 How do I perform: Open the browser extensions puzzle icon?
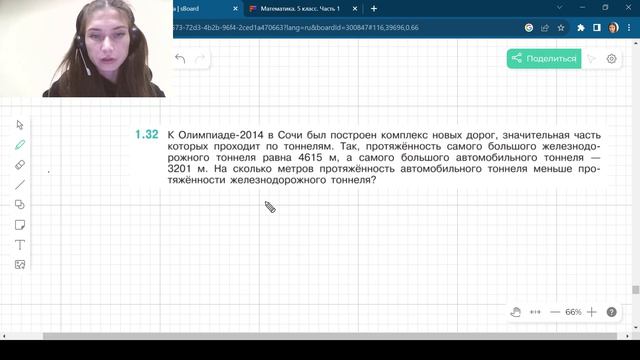pyautogui.click(x=581, y=28)
